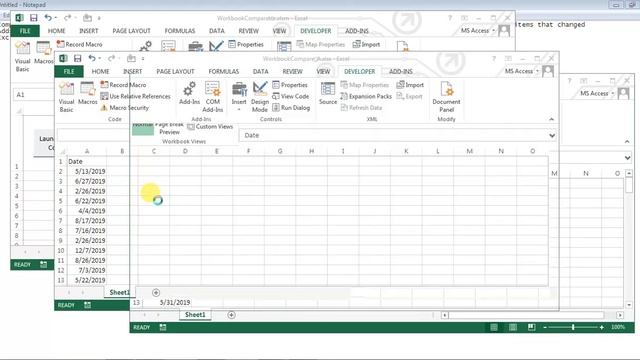Expand the formula bar showing Date
Screen dimensions: 640x360
(552, 136)
